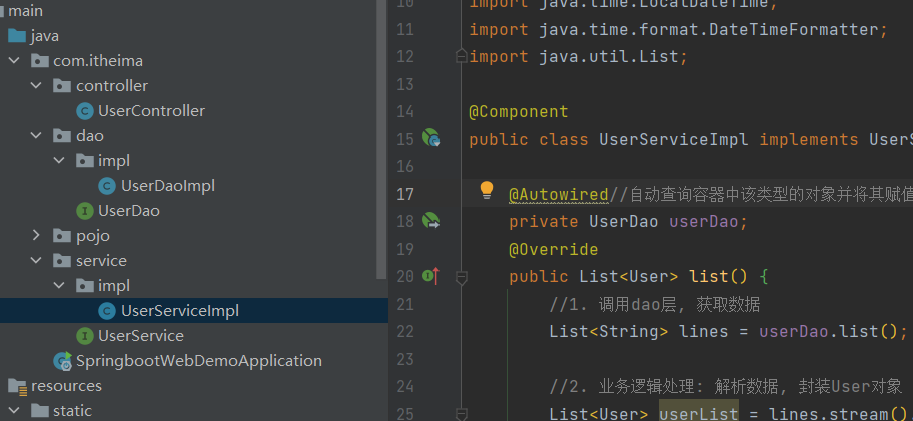
Task: Toggle the import block fold marker at line 12
Action: coord(462,56)
